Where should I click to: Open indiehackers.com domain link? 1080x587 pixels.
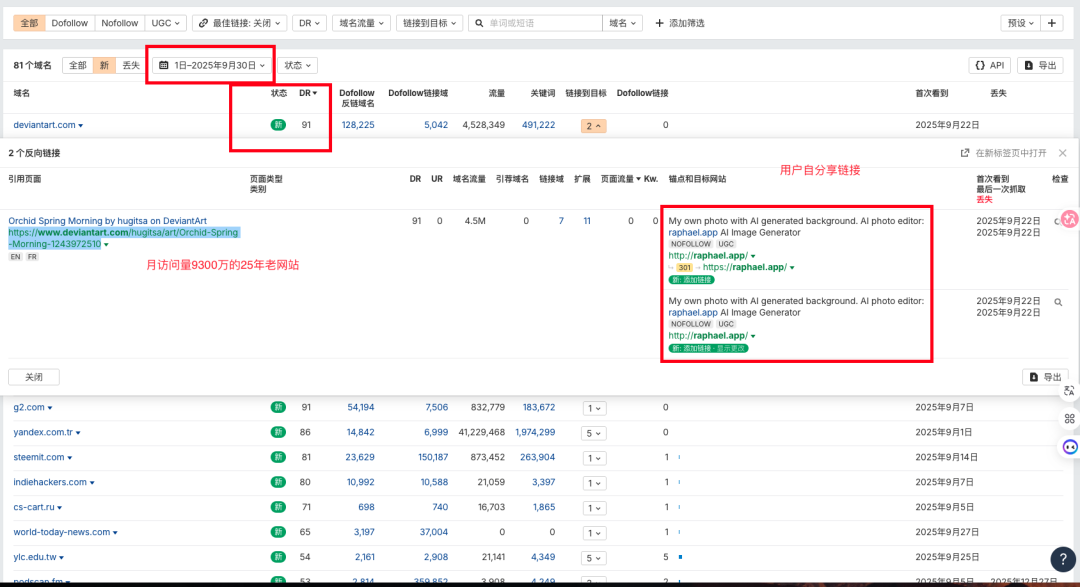click(x=50, y=482)
